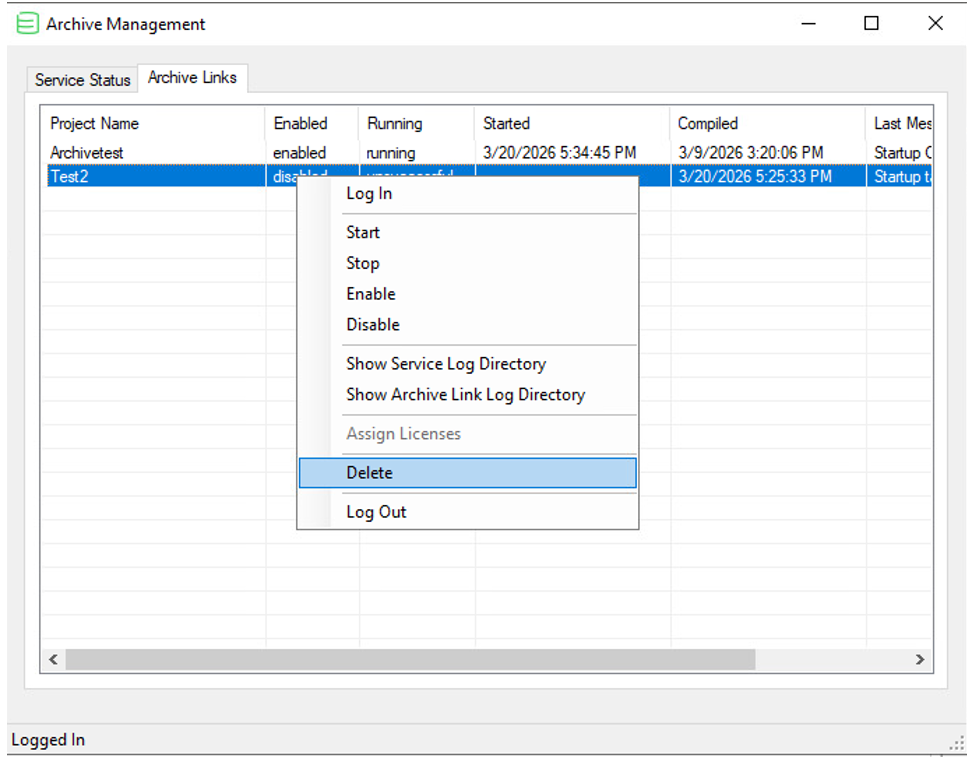Select the Archive Links tab
This screenshot has height=757, width=967.
click(x=192, y=78)
